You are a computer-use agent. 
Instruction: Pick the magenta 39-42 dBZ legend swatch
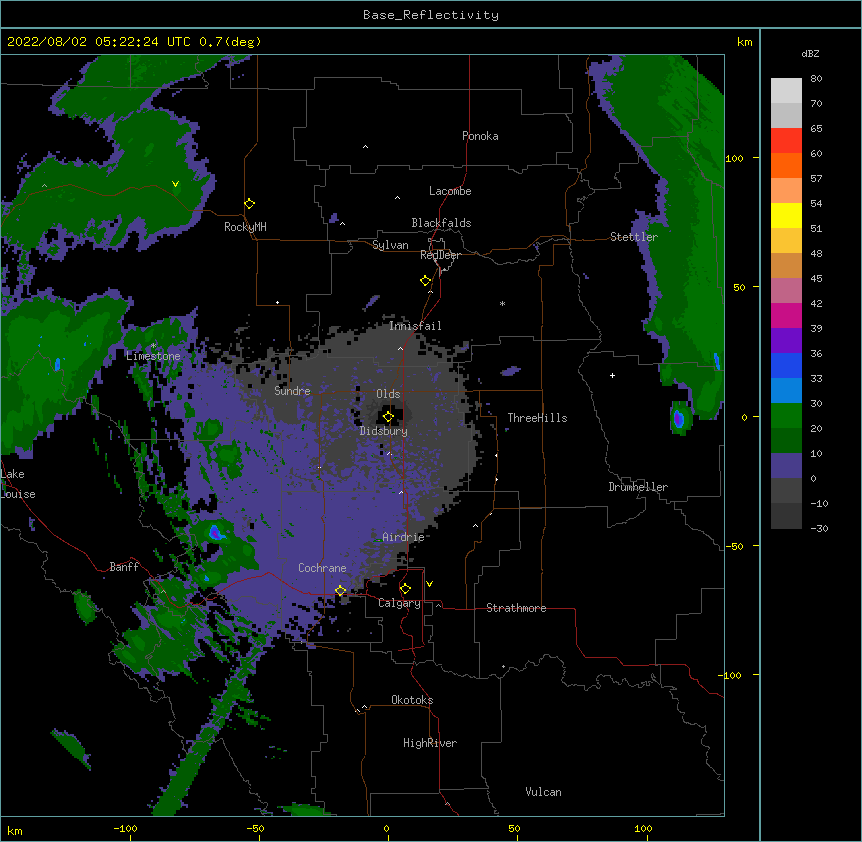786,315
